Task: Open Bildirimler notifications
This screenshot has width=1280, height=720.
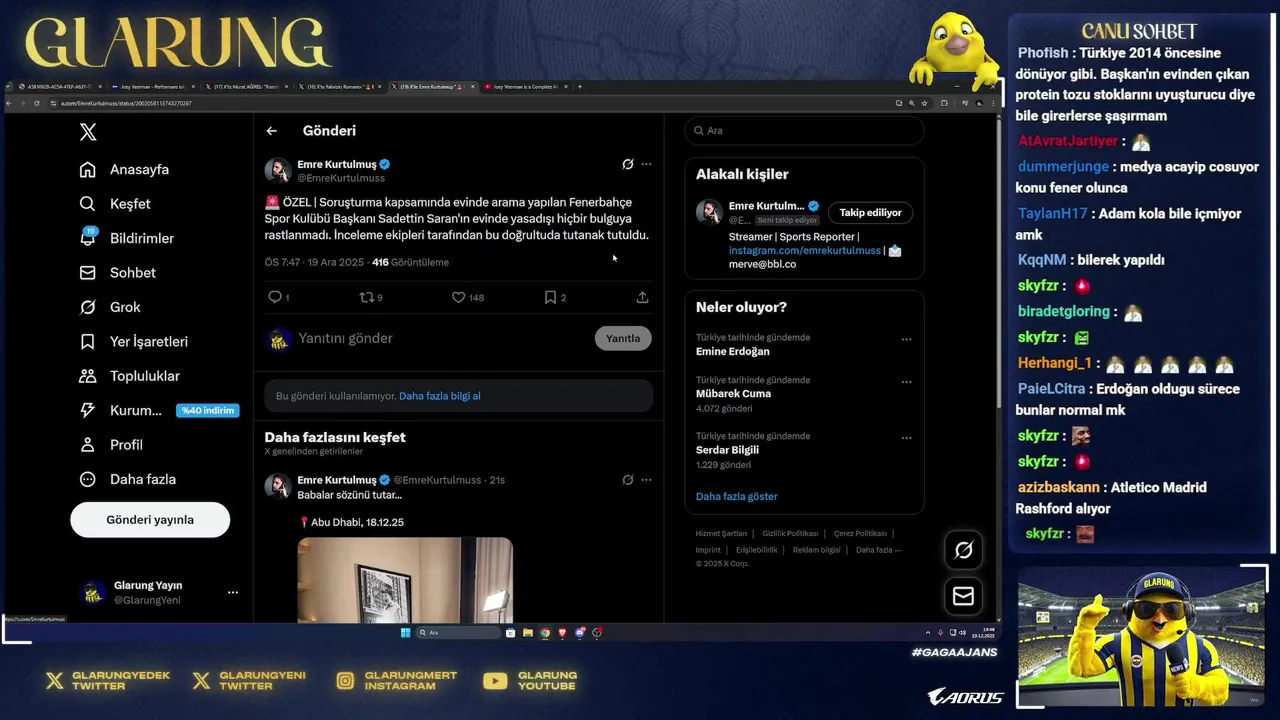Action: coord(127,238)
